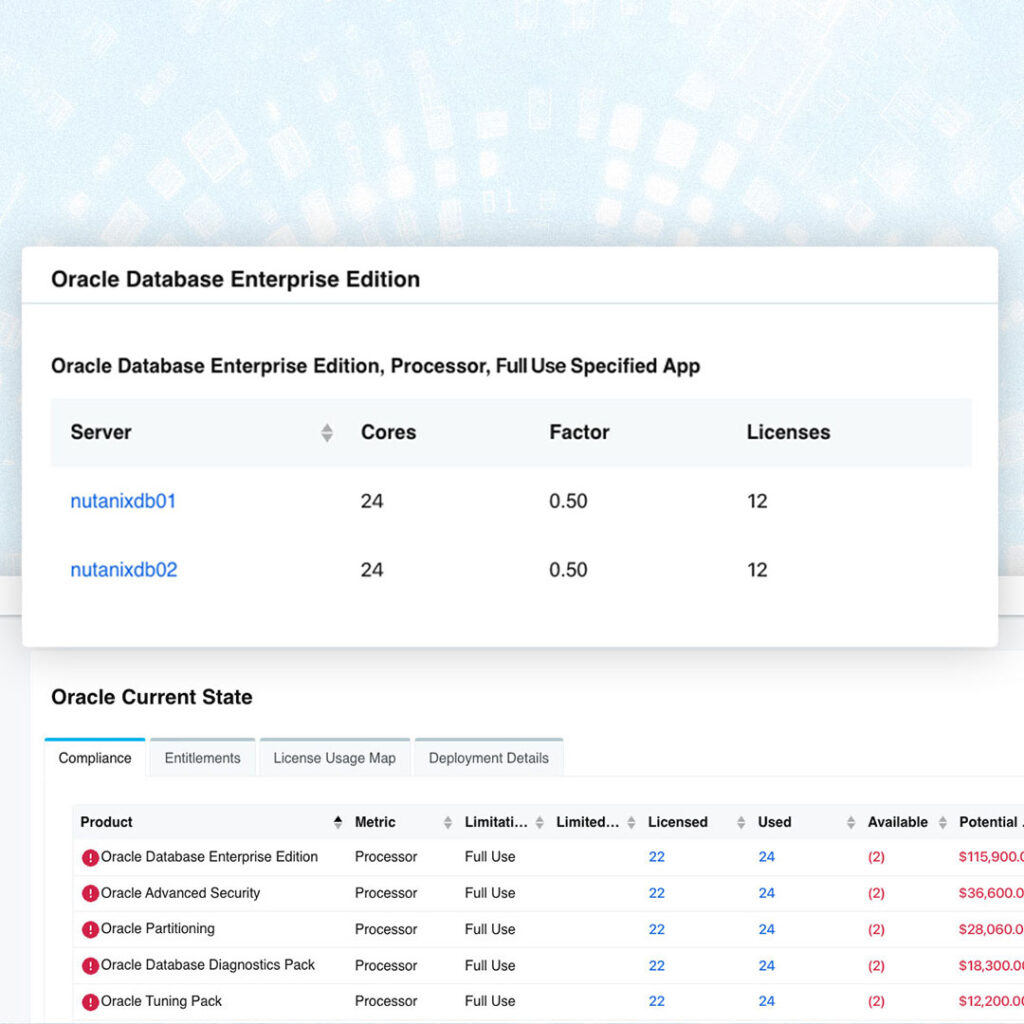Follow the Used 24 link for Oracle Tuning Pack
1024x1024 pixels.
pos(766,1001)
